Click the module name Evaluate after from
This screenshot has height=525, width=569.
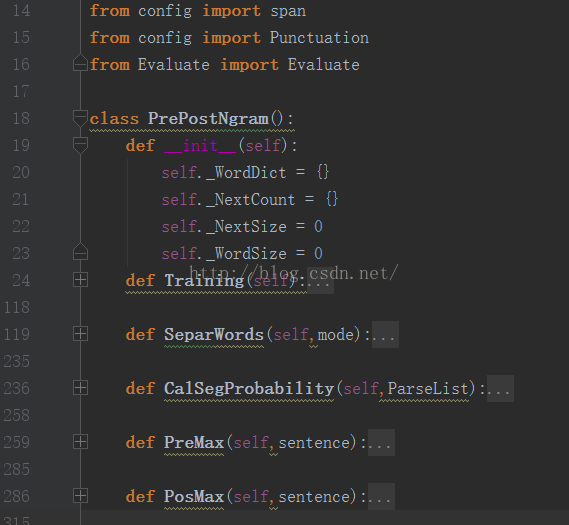click(173, 65)
